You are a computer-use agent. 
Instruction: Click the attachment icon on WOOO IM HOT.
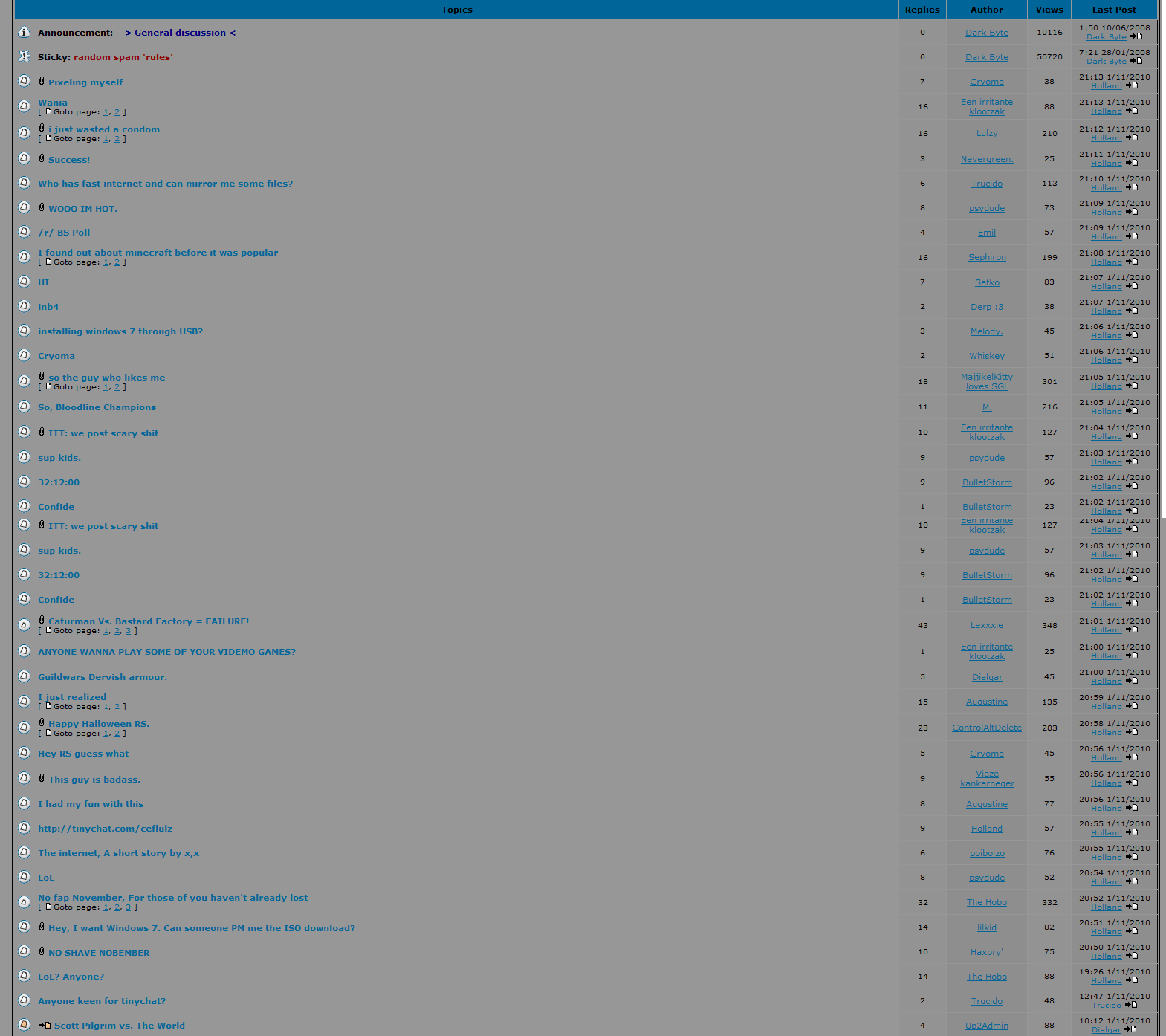(x=42, y=207)
